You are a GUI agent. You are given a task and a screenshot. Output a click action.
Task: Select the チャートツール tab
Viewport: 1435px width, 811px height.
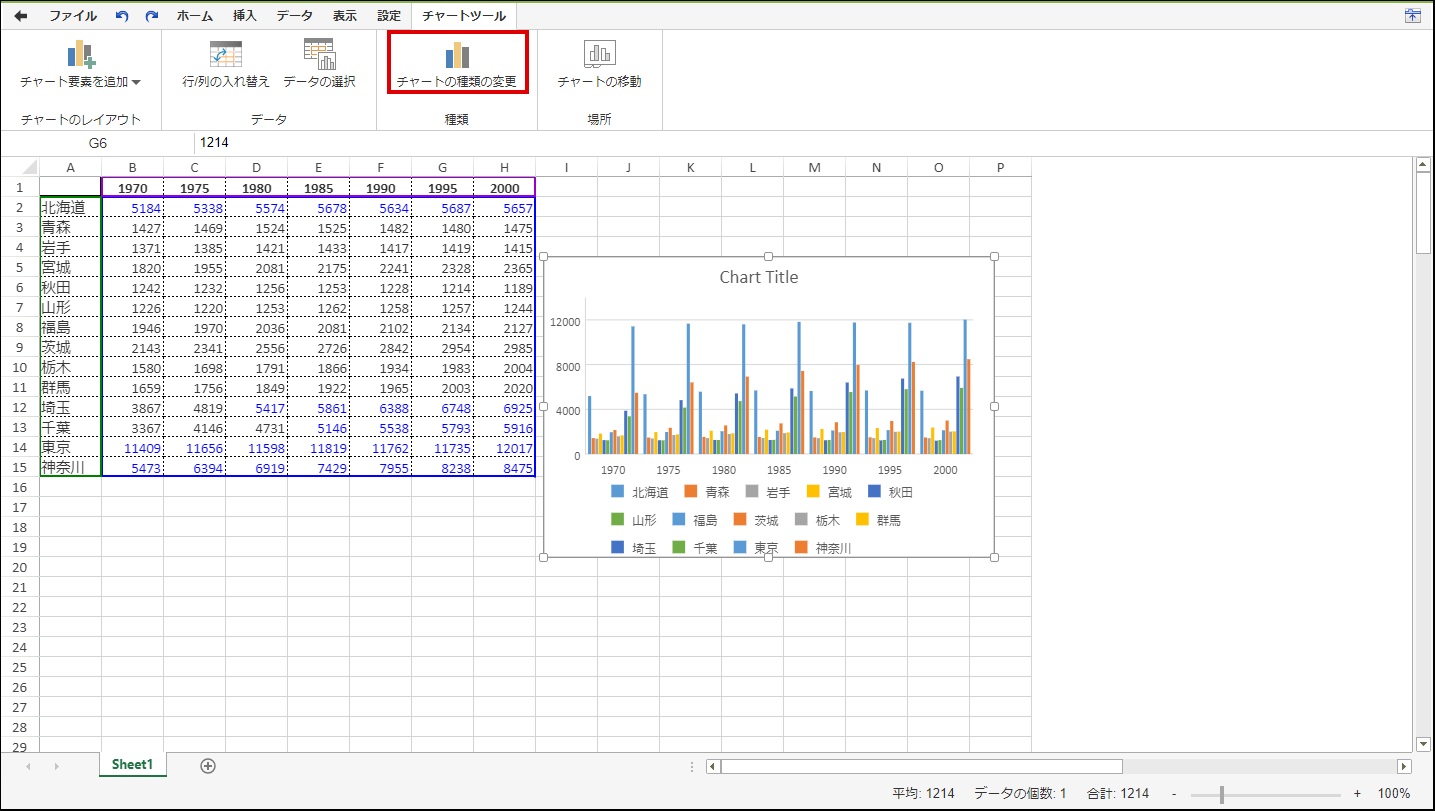point(464,16)
